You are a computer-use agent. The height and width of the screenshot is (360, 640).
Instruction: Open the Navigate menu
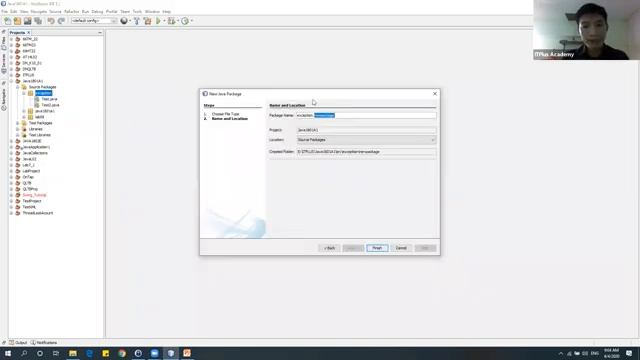[39, 11]
